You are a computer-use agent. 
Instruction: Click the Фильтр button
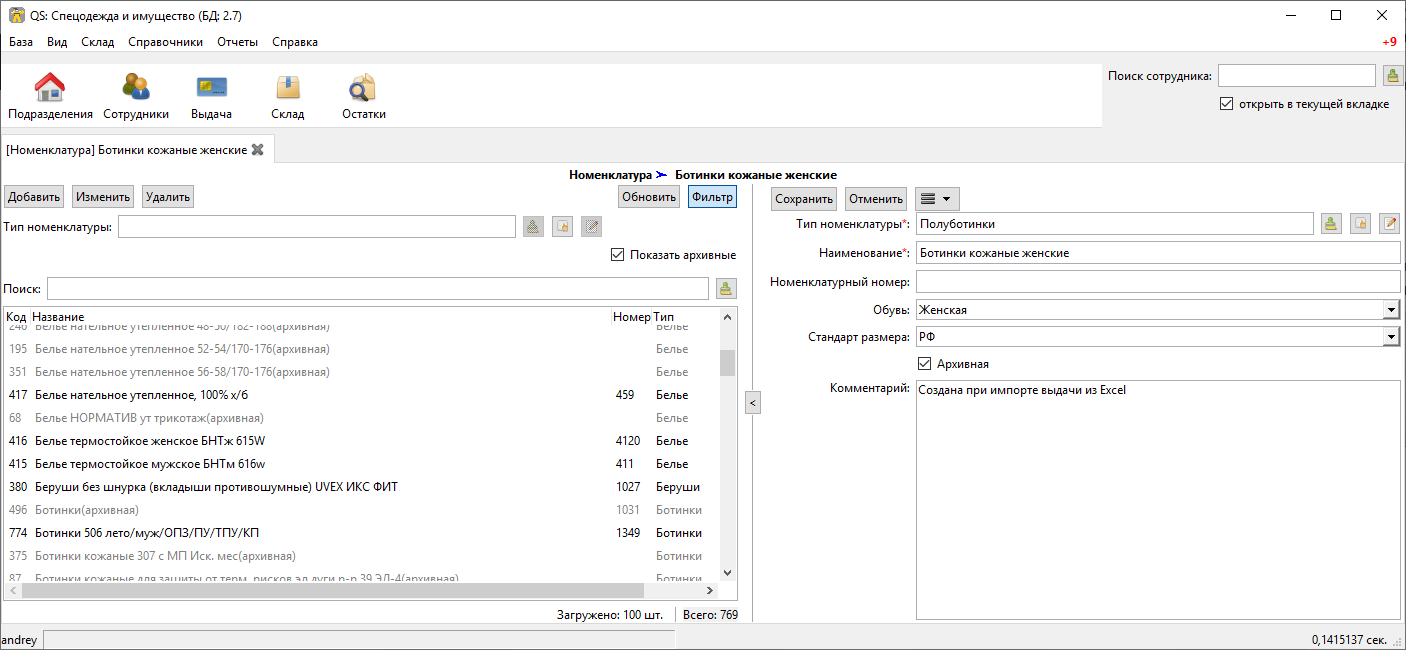(x=712, y=197)
